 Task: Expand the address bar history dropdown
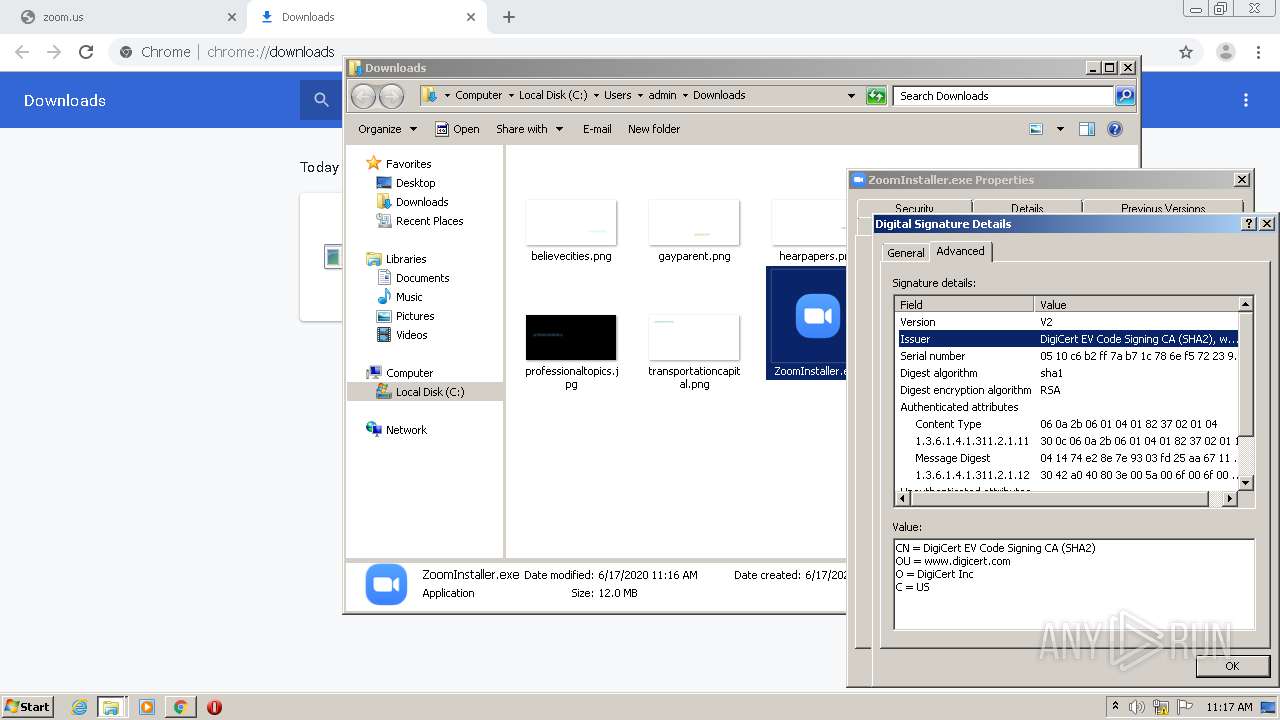coord(851,96)
